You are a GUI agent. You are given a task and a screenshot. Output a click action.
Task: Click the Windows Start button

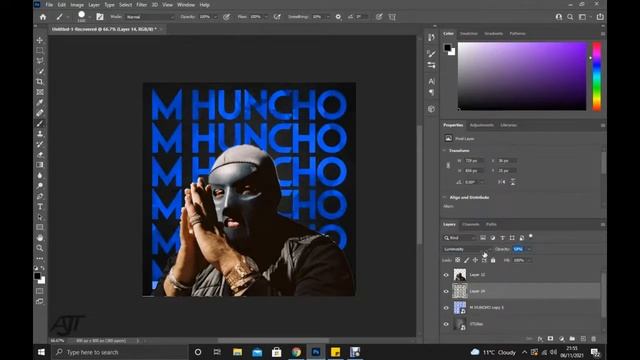[41, 352]
